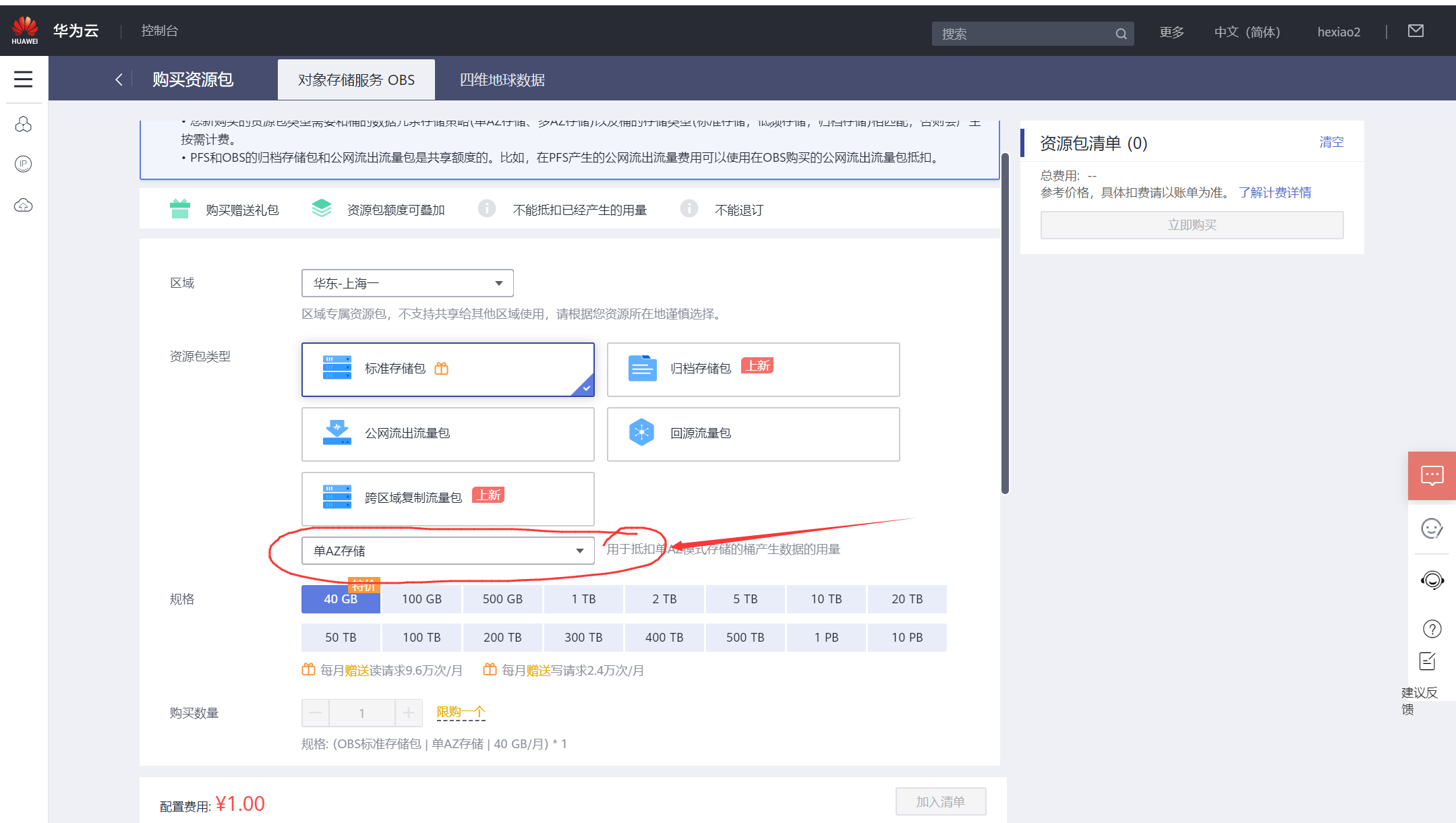Image resolution: width=1456 pixels, height=823 pixels.
Task: Select the 归档存储包 package type
Action: [753, 369]
